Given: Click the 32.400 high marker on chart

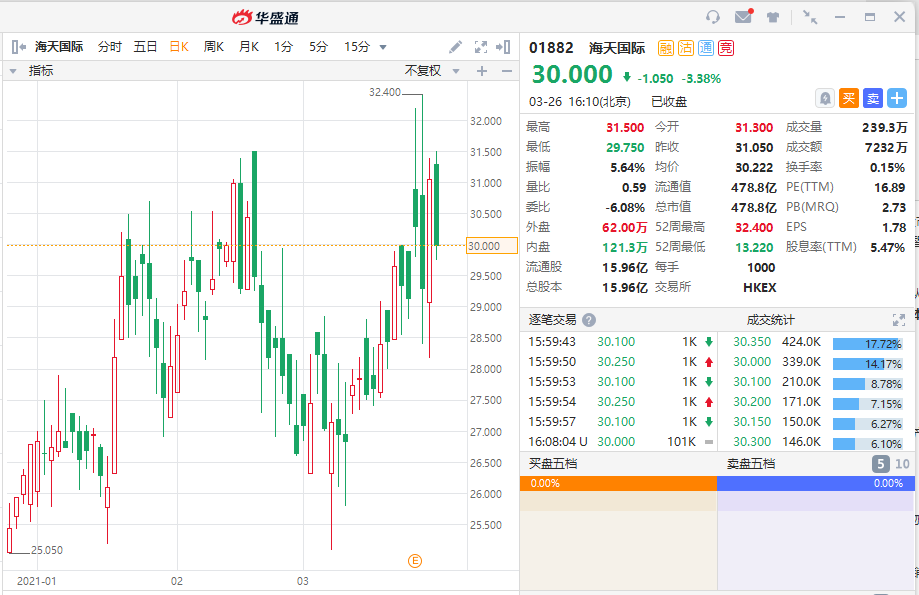Looking at the screenshot, I should [385, 92].
